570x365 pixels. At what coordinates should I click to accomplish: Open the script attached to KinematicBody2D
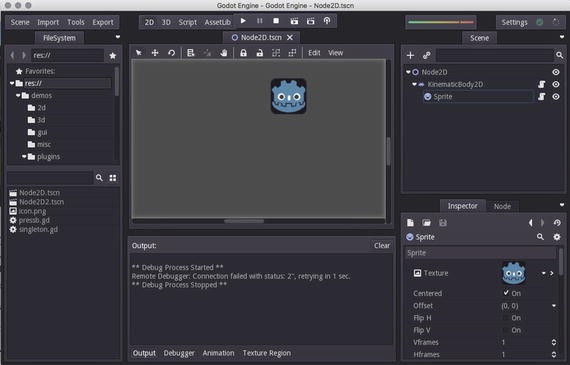(542, 84)
